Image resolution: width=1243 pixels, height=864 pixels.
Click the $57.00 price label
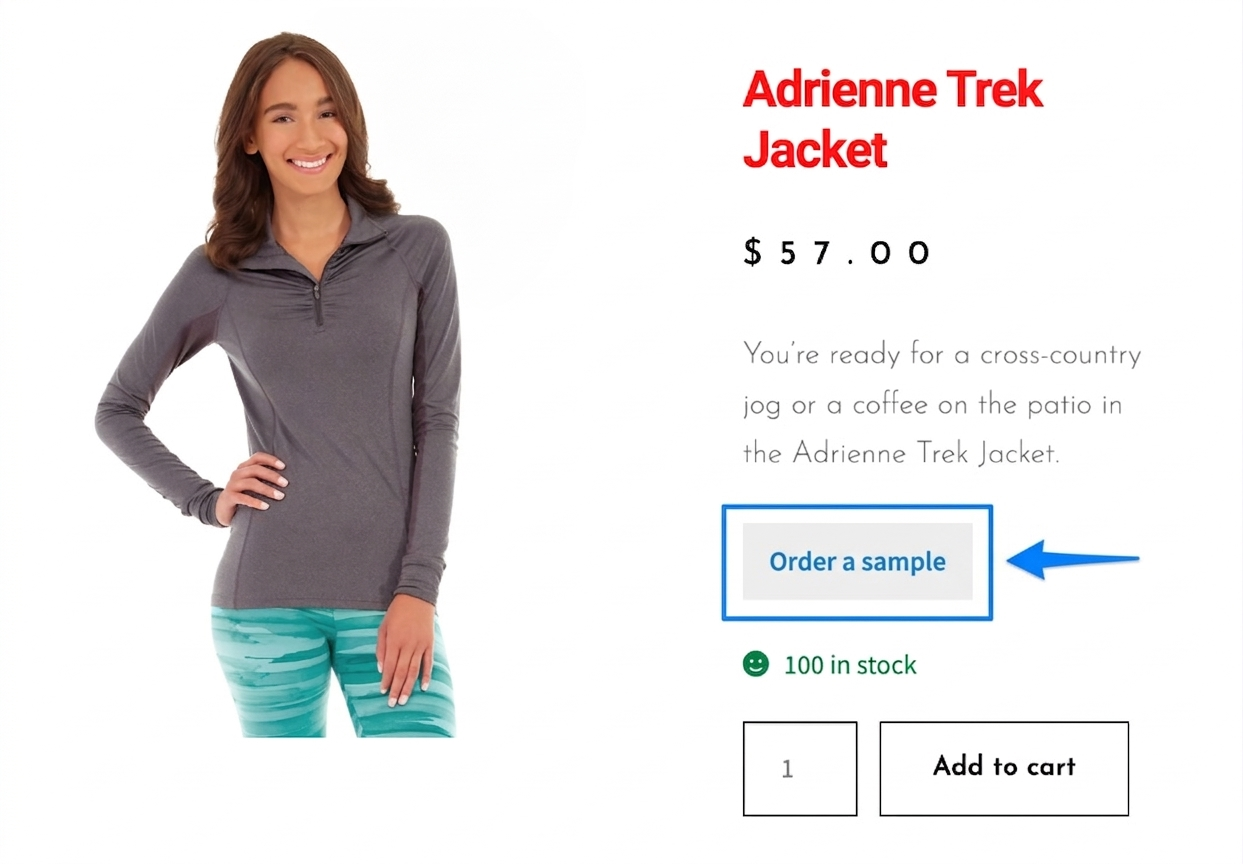point(838,252)
